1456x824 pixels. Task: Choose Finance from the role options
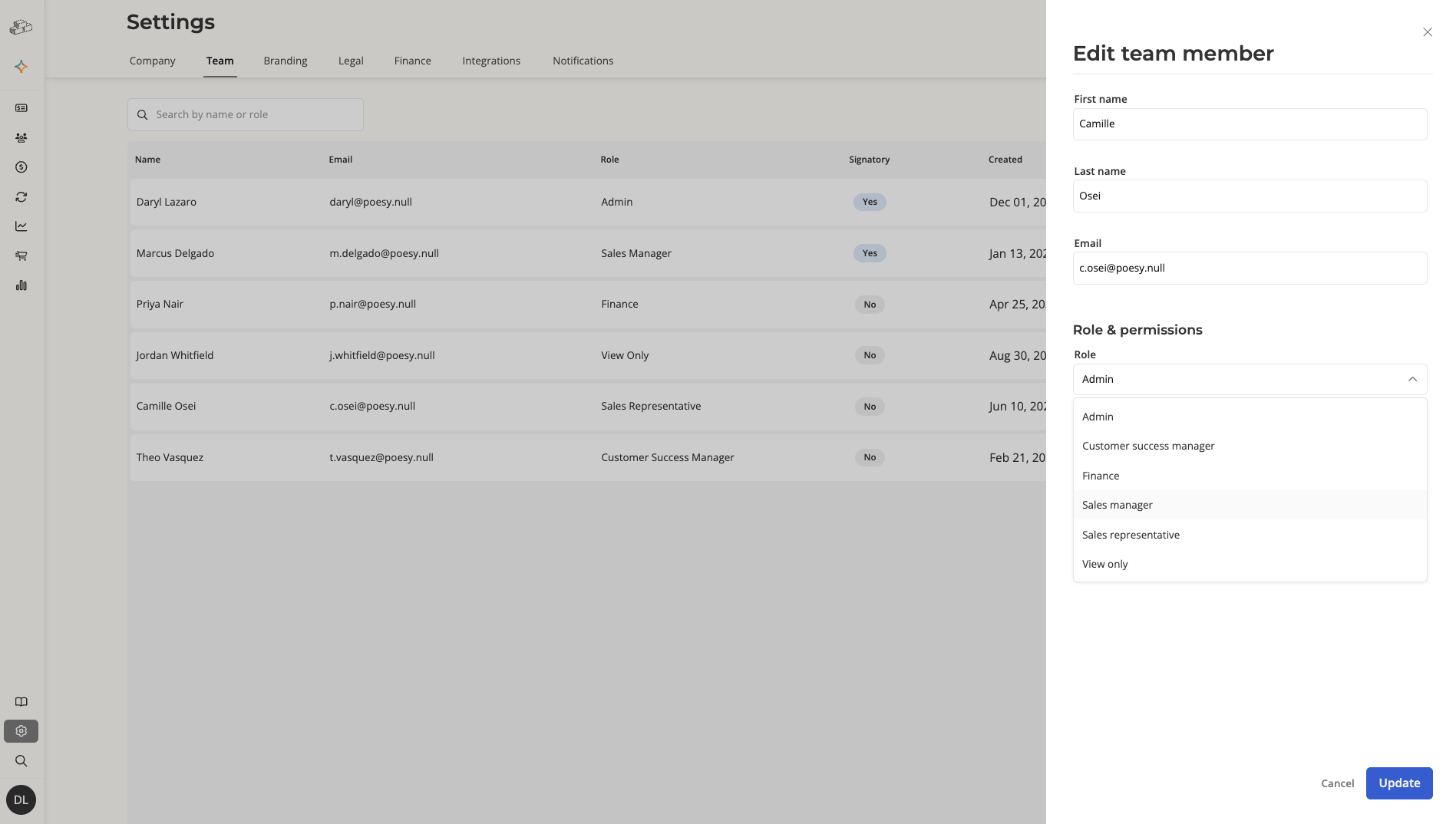1250,476
